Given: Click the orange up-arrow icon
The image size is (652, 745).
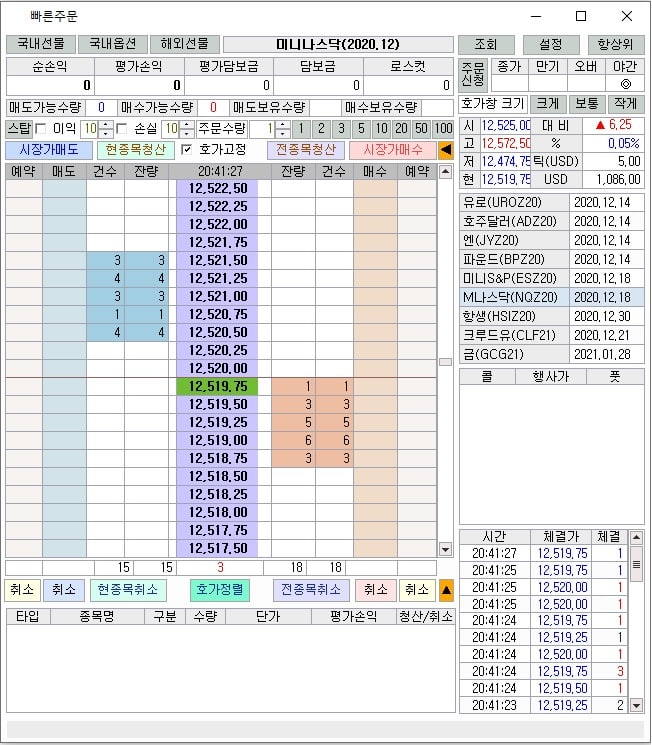Looking at the screenshot, I should [x=446, y=590].
